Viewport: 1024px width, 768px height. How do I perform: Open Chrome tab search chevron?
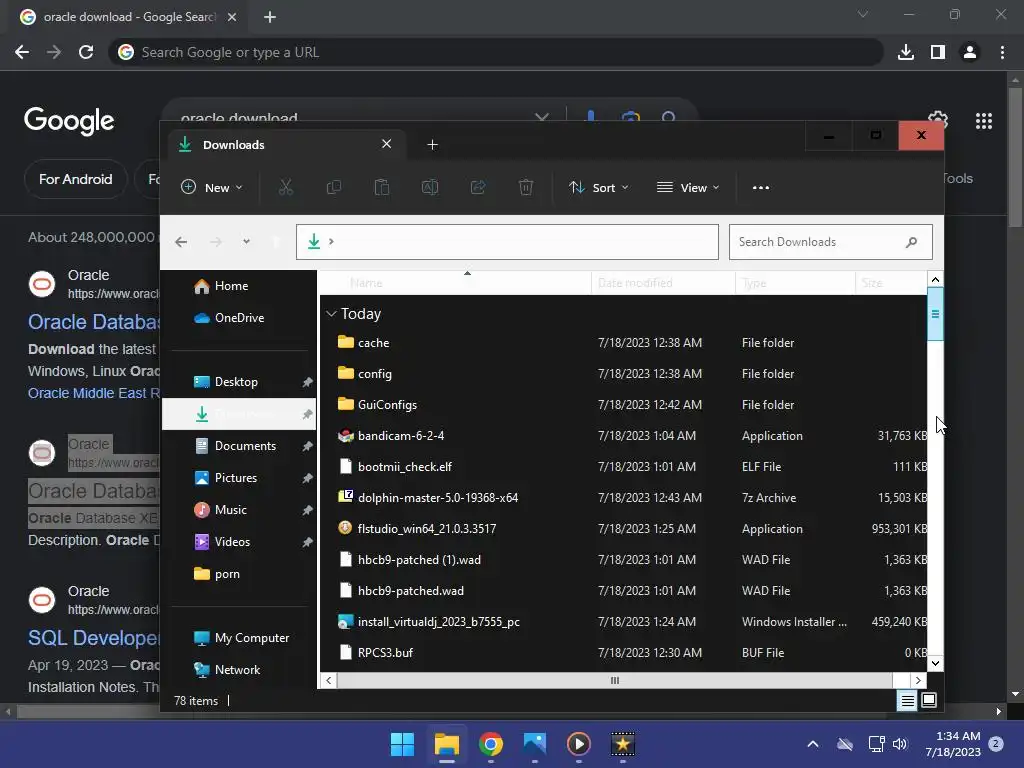(863, 14)
